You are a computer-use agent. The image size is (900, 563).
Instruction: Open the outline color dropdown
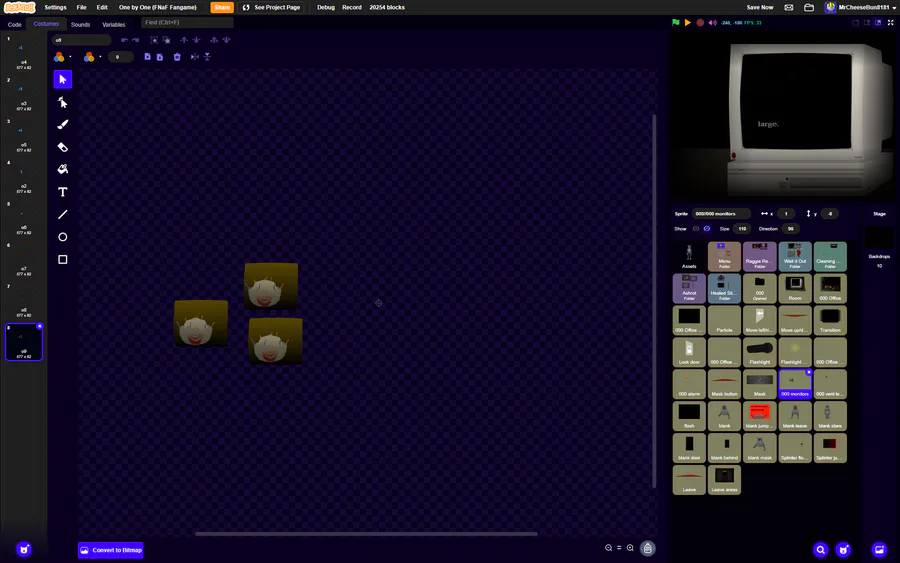click(100, 57)
